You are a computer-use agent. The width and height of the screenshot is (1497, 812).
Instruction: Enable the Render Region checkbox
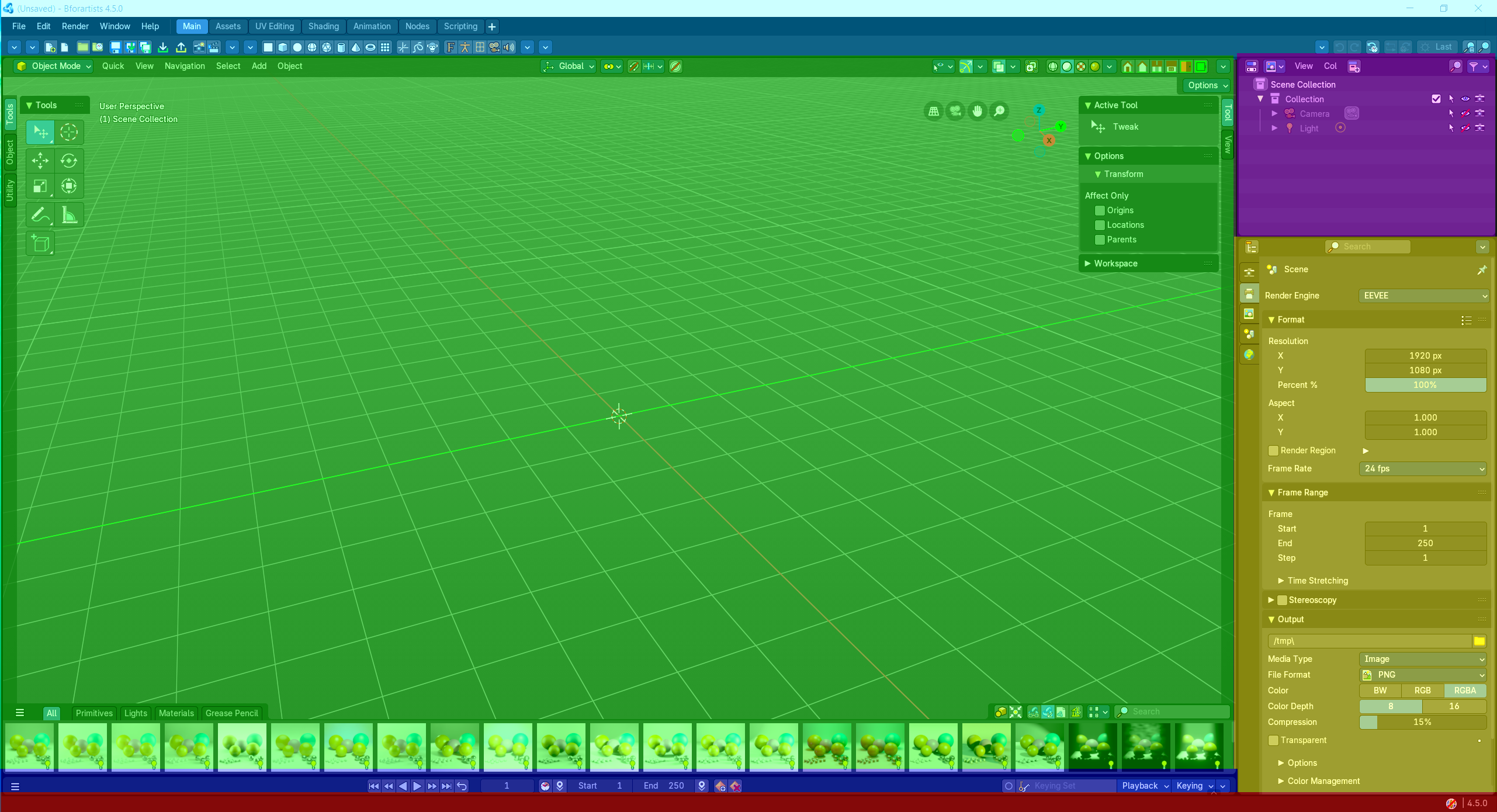[1273, 450]
